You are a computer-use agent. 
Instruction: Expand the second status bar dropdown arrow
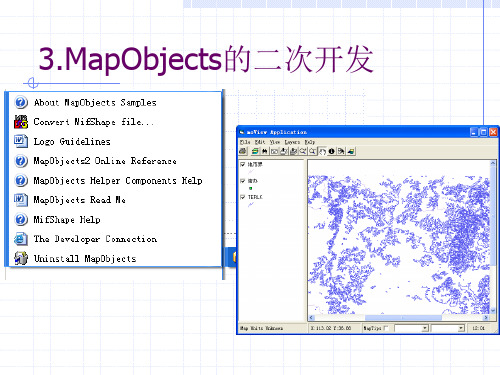point(461,328)
